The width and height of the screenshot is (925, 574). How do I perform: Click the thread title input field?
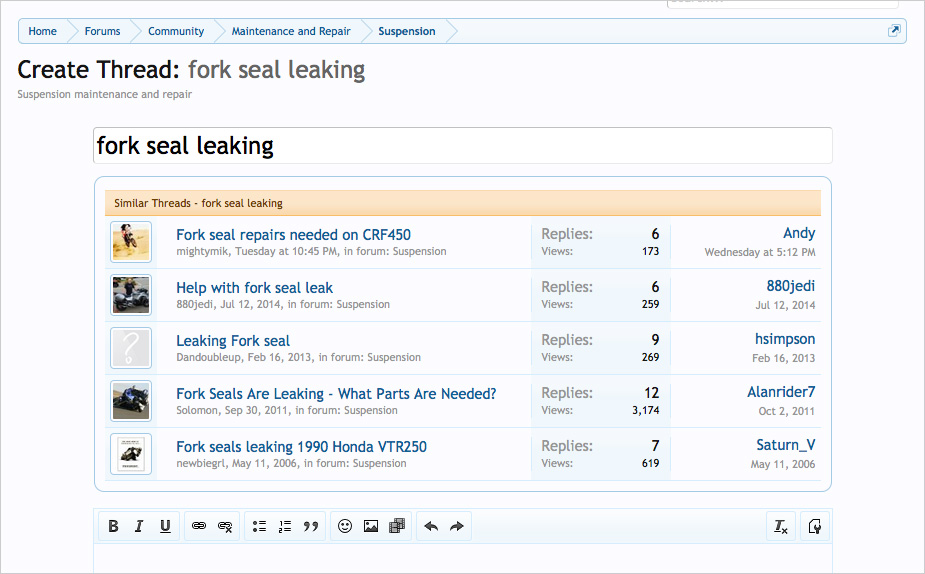[x=462, y=146]
